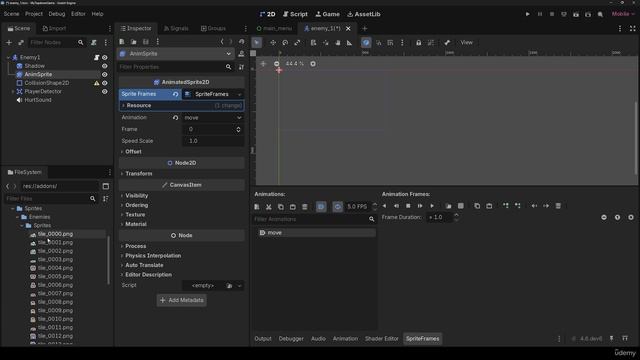Viewport: 640px width, 360px height.
Task: Open the Mobile renderer dropdown
Action: click(x=623, y=14)
